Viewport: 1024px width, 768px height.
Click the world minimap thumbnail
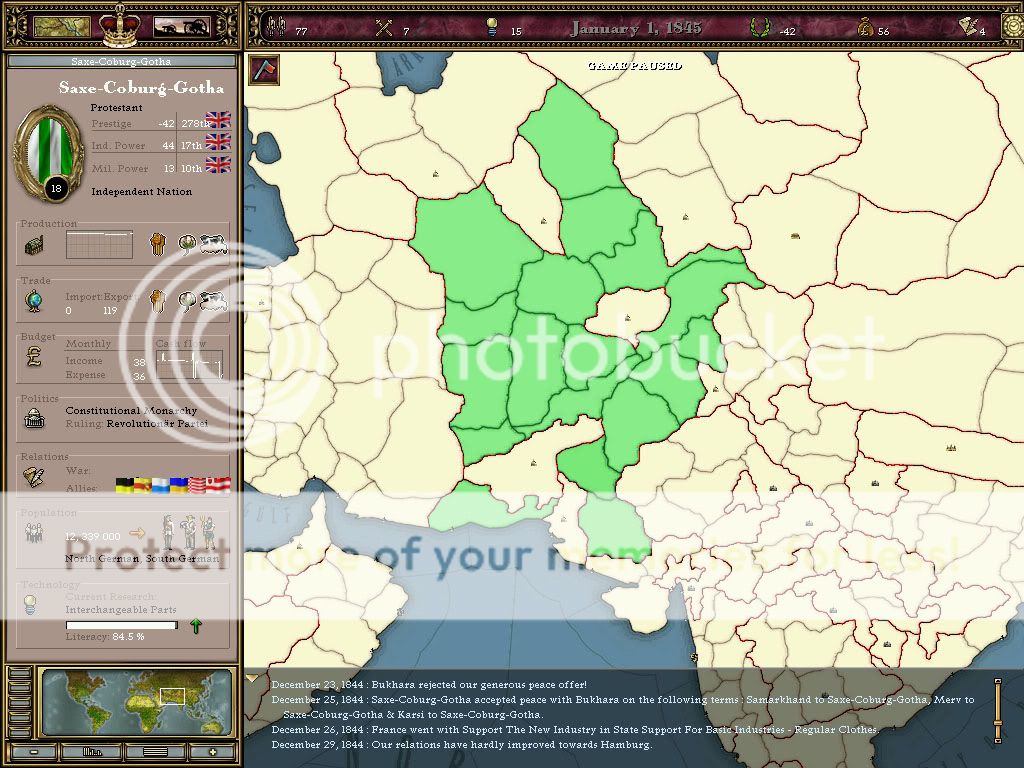[x=138, y=703]
